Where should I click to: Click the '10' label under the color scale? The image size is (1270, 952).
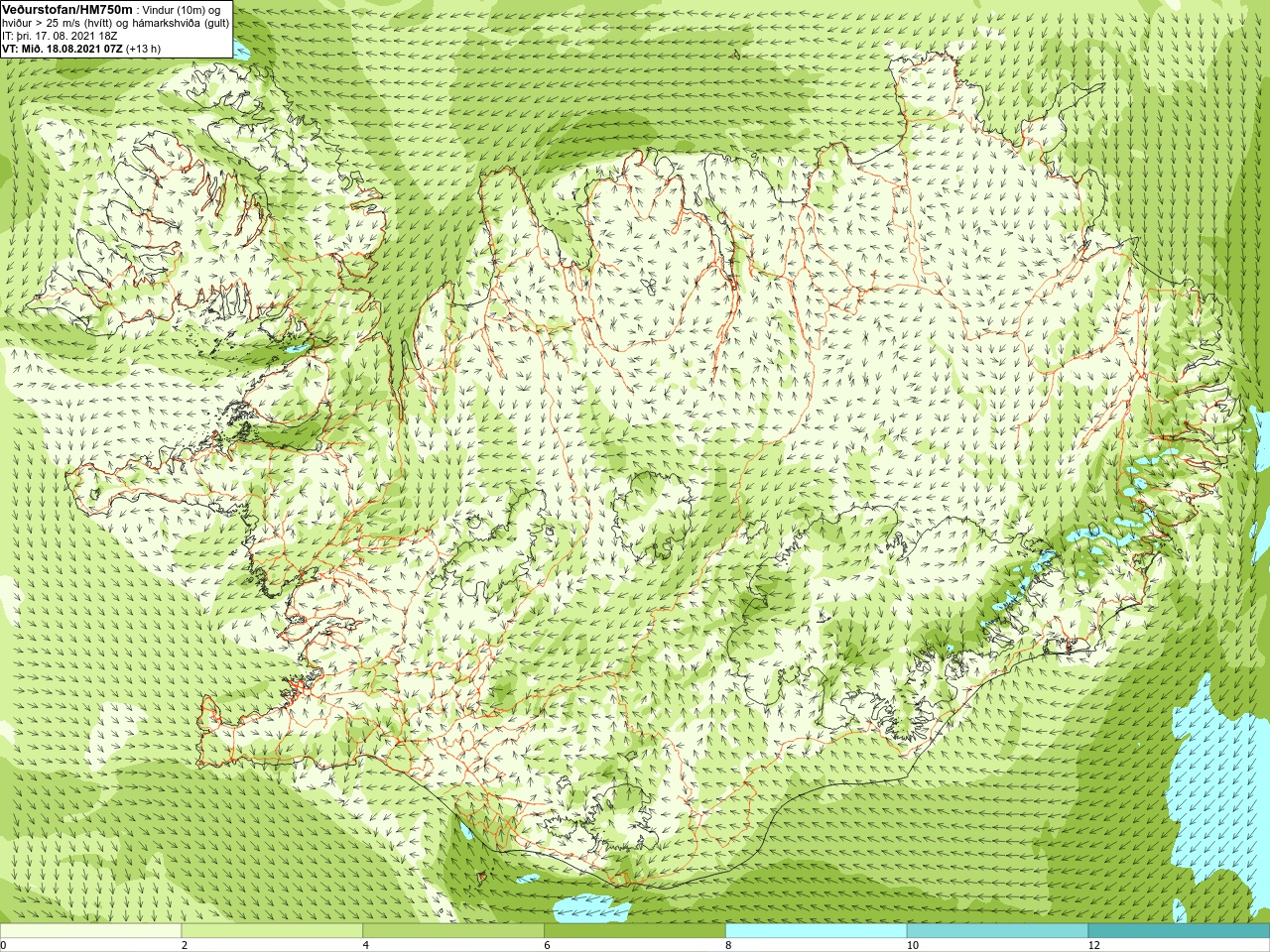click(x=912, y=945)
